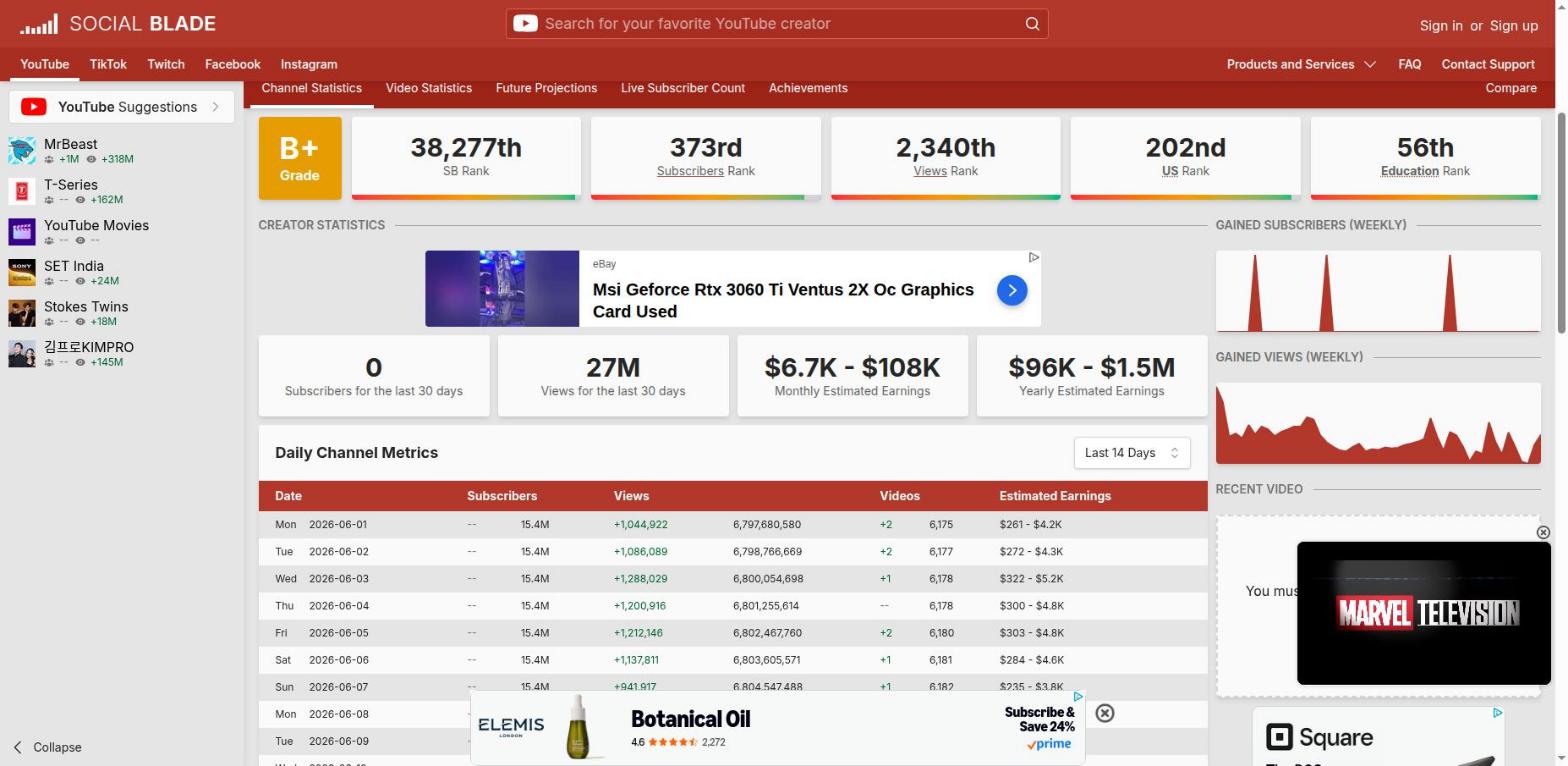Image resolution: width=1568 pixels, height=766 pixels.
Task: Click the 56th Education Rank card
Action: pyautogui.click(x=1425, y=158)
